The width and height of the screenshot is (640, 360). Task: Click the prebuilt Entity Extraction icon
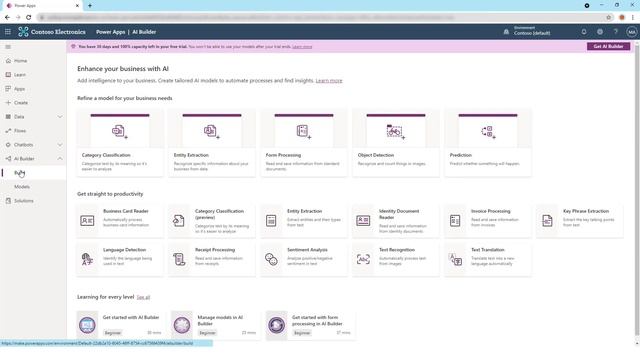pyautogui.click(x=271, y=221)
